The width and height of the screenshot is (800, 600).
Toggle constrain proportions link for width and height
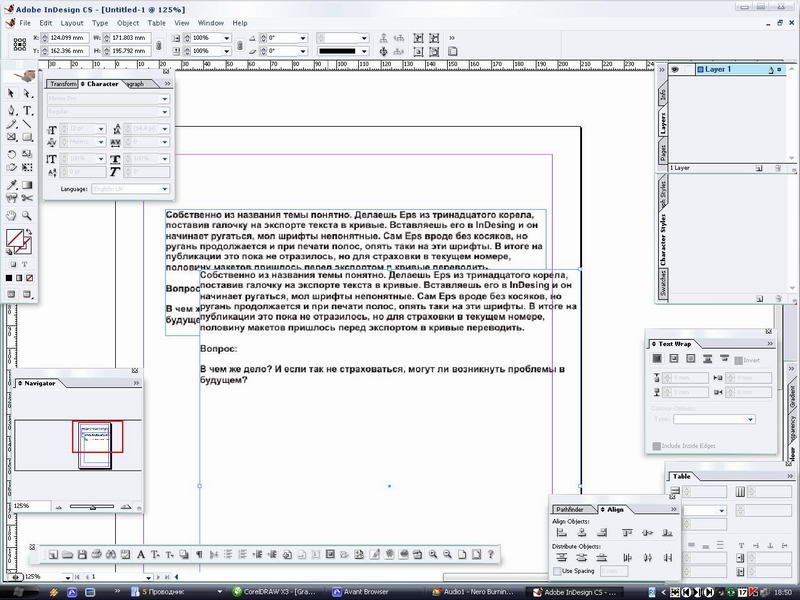click(159, 45)
